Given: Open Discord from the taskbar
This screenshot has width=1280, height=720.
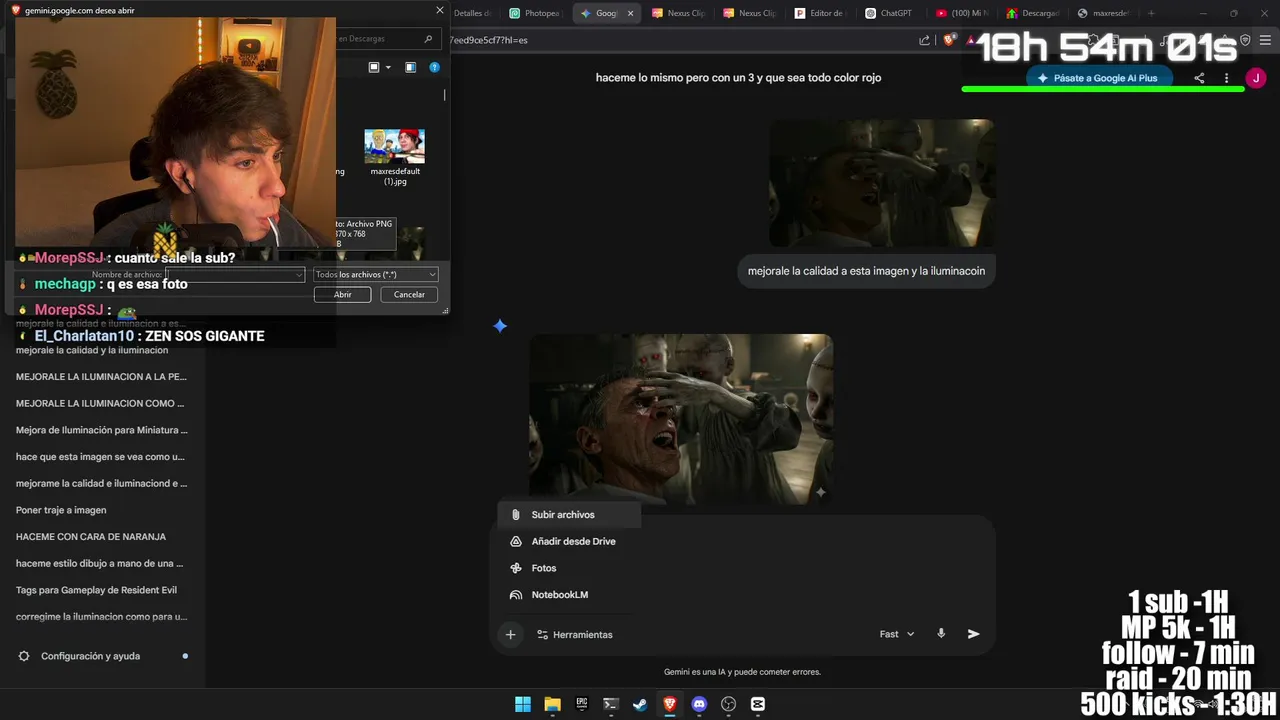Looking at the screenshot, I should coord(699,704).
